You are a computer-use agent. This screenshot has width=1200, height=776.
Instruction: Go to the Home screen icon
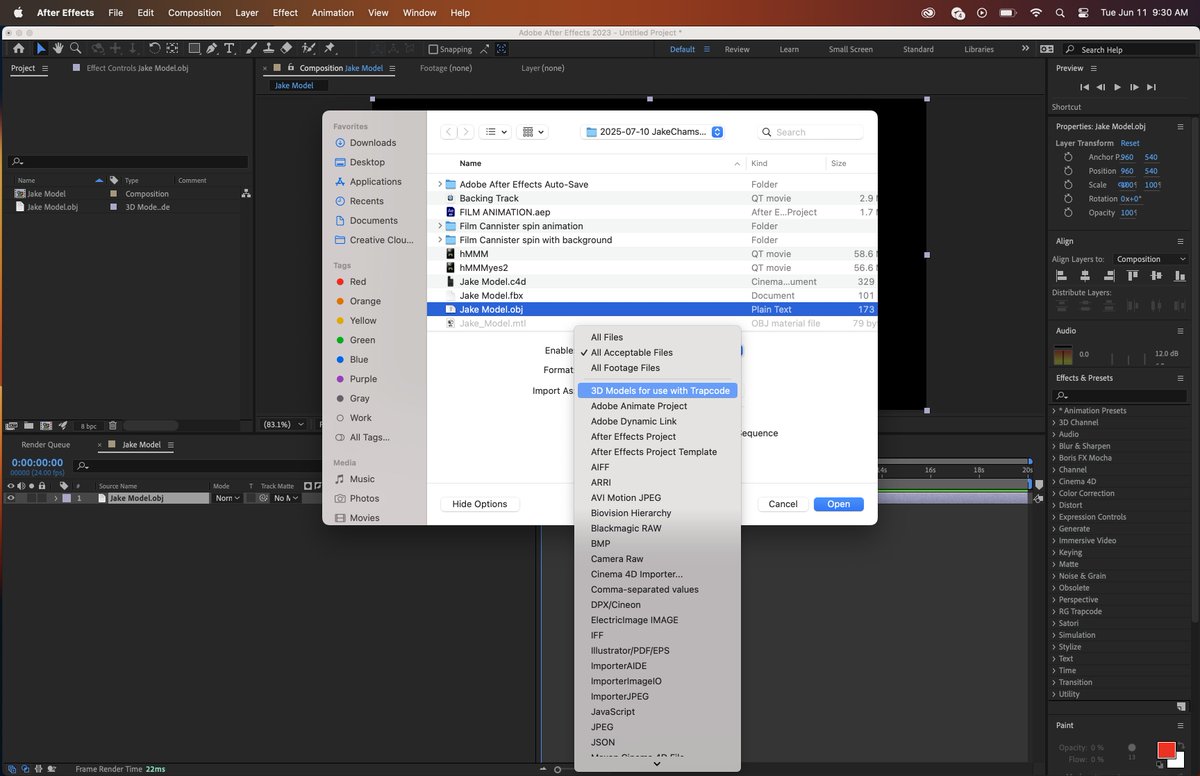[x=19, y=48]
